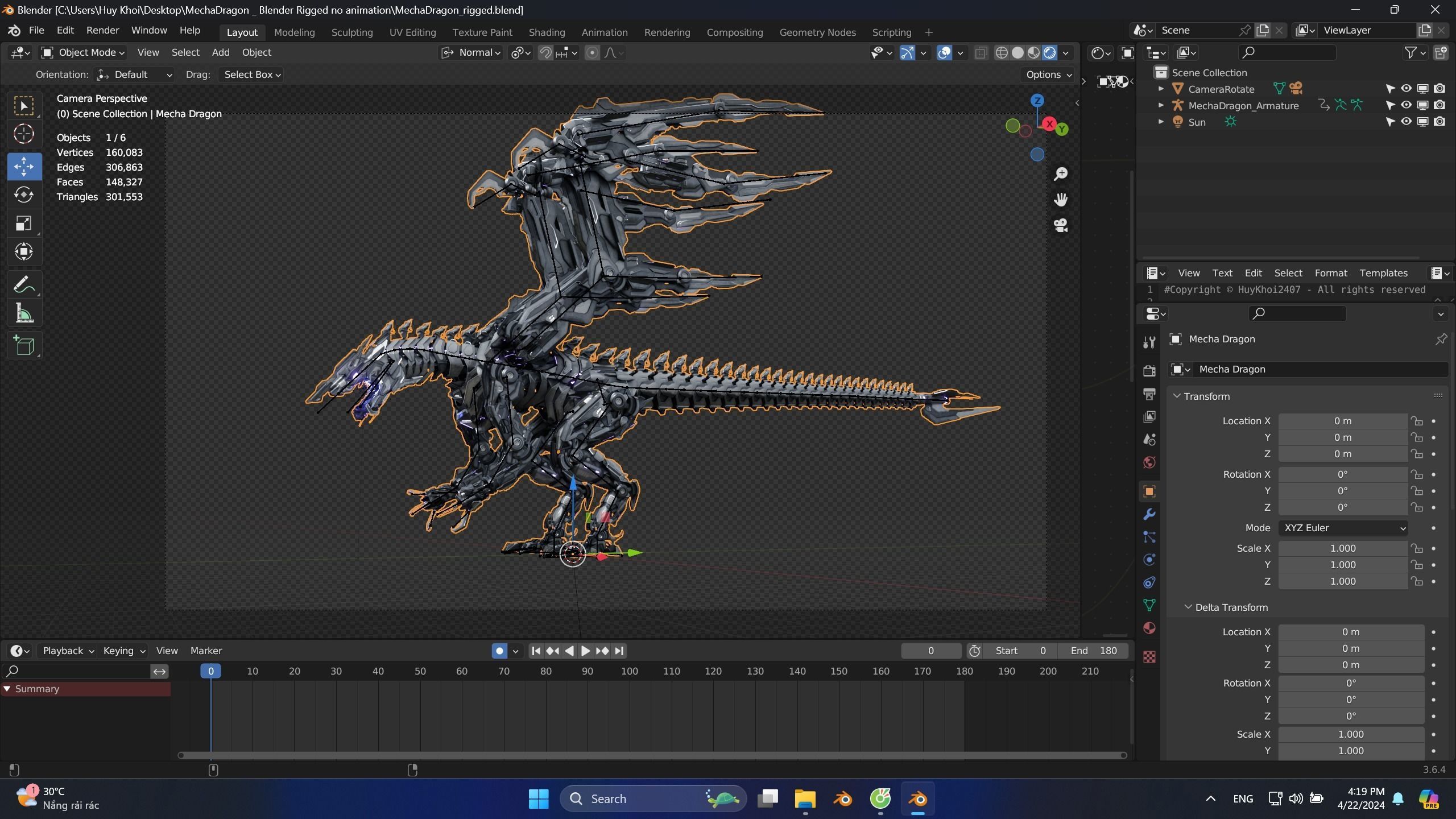
Task: Click the hand pan view icon
Action: click(x=1061, y=200)
